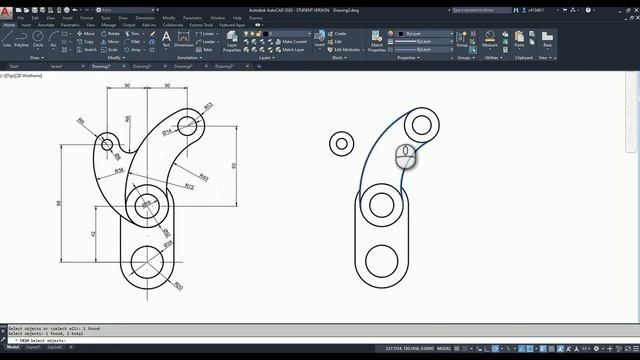This screenshot has width=640, height=360.
Task: Toggle grid display in status bar
Action: [x=457, y=349]
